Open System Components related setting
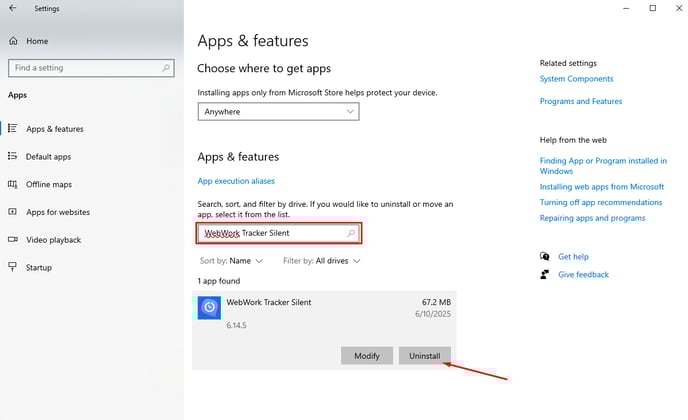The image size is (688, 420). point(576,79)
